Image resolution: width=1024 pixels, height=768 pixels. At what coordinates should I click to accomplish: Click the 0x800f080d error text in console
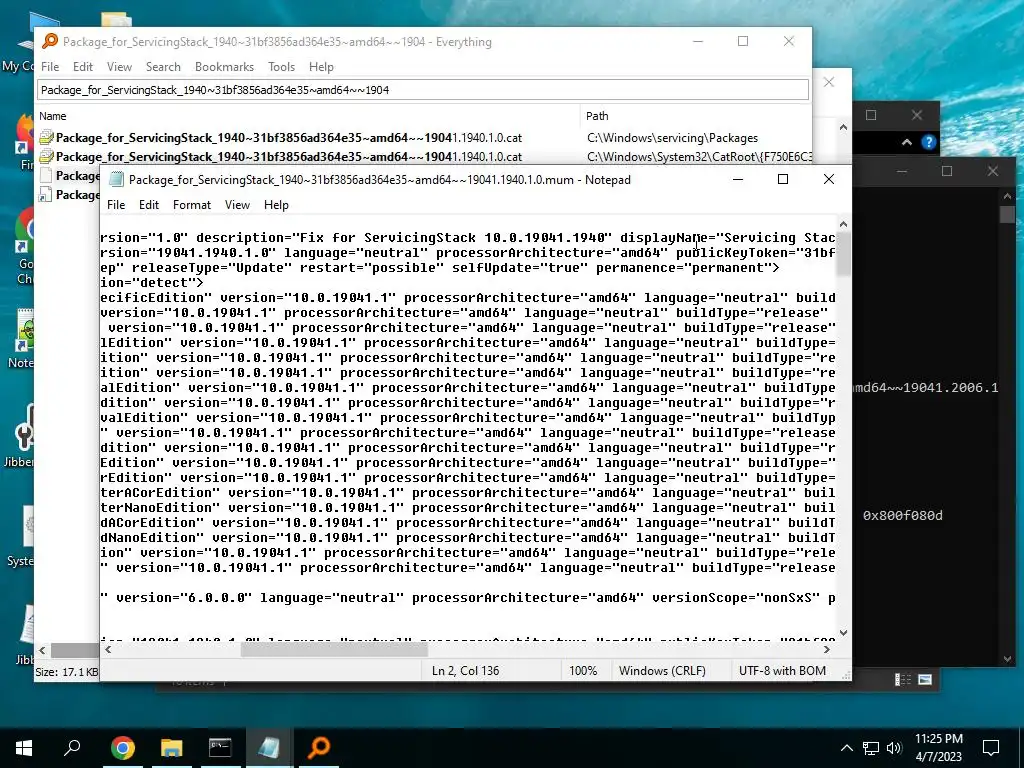click(903, 515)
